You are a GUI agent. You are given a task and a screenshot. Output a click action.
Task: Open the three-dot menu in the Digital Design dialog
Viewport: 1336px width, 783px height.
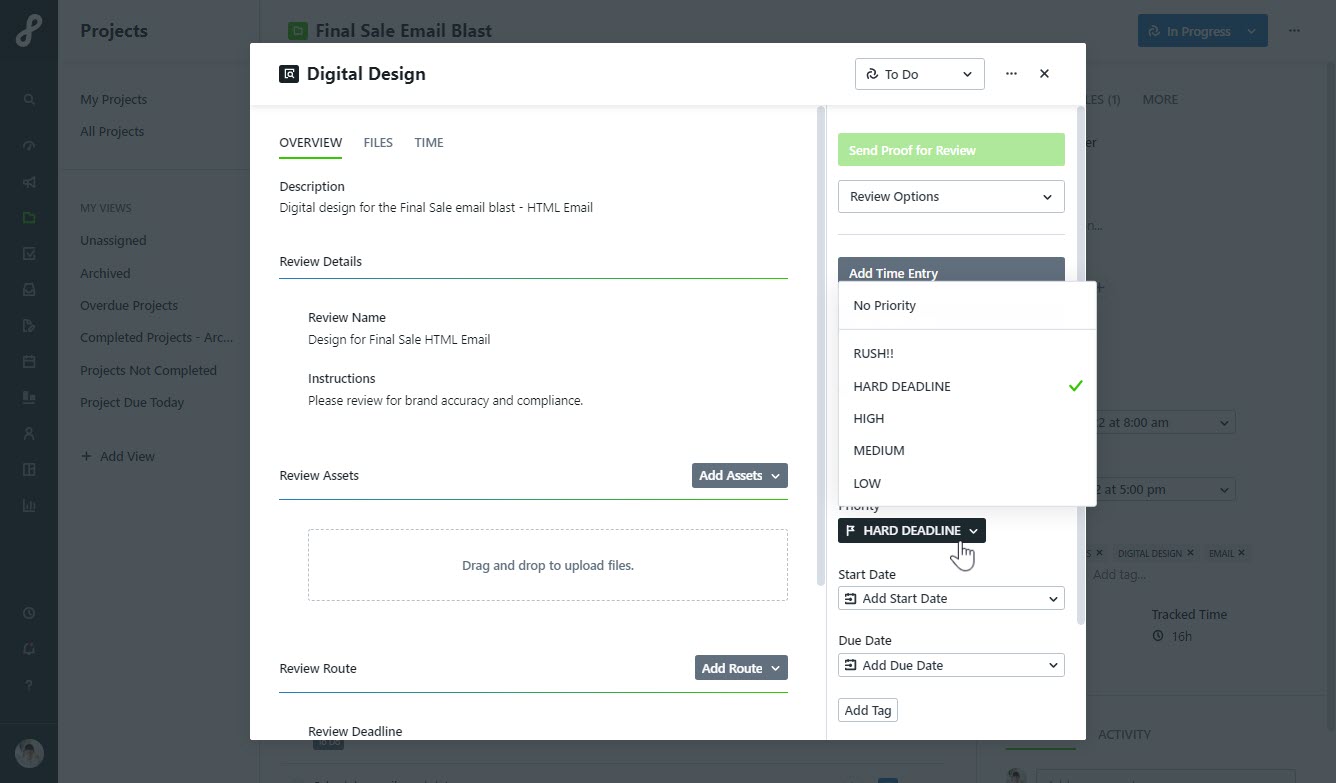1011,74
